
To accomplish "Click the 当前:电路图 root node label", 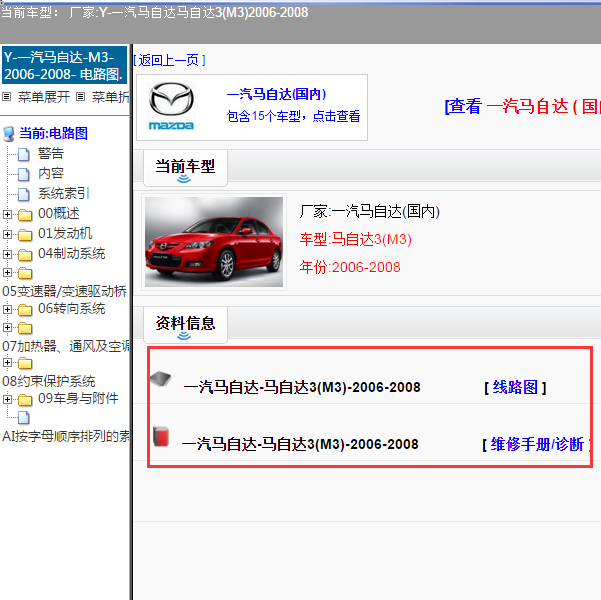I will click(53, 133).
